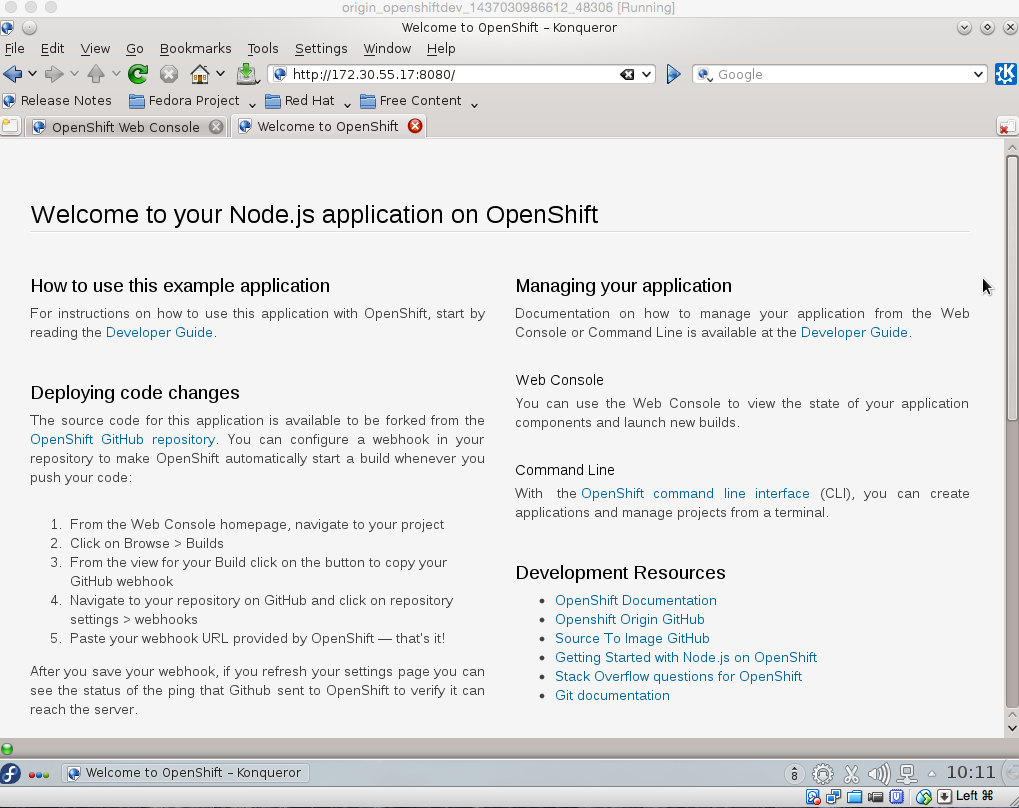The width and height of the screenshot is (1019, 808).
Task: Click the Google search input field
Action: pyautogui.click(x=842, y=75)
